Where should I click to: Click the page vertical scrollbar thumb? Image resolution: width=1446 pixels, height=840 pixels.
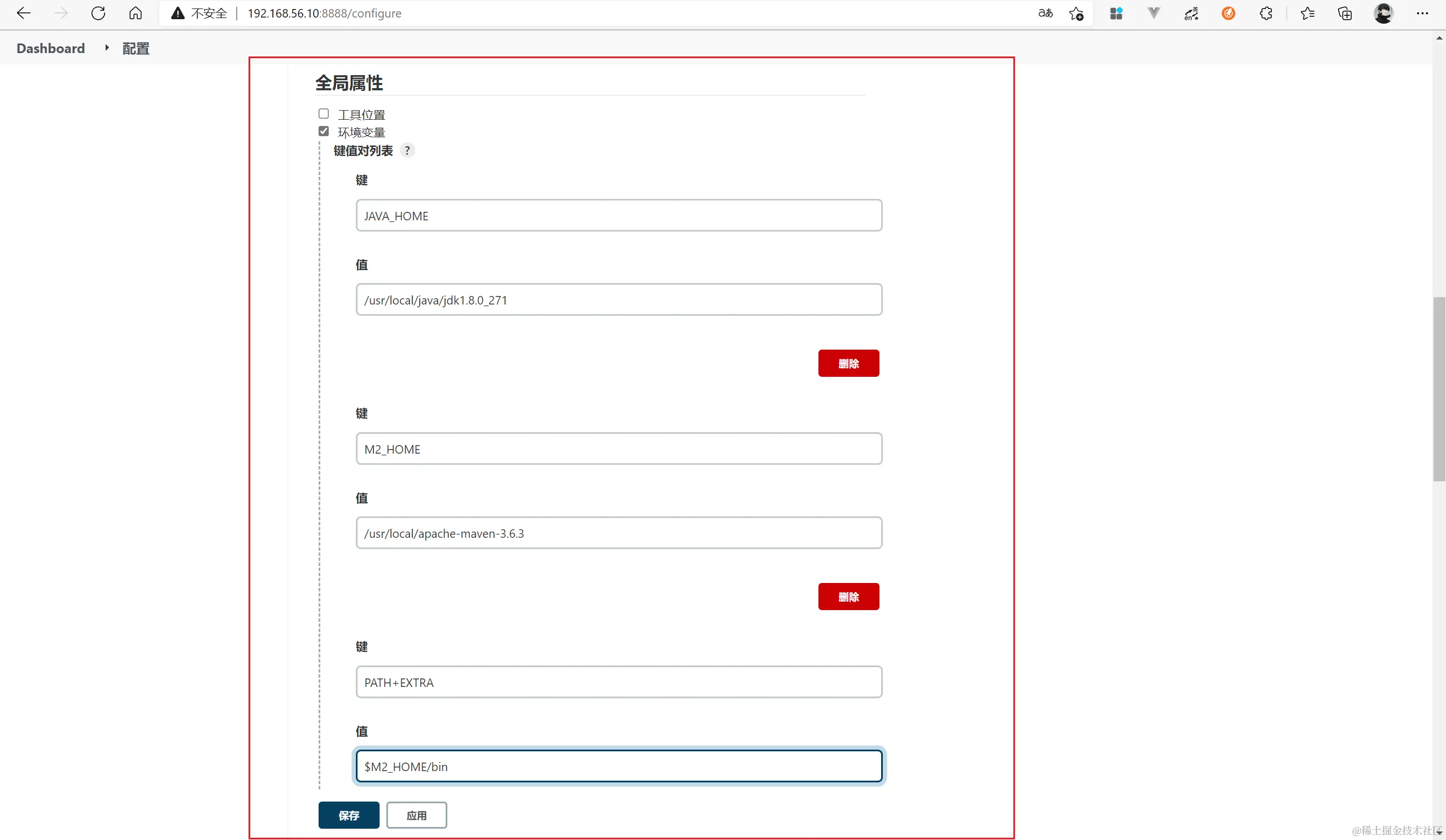tap(1439, 390)
